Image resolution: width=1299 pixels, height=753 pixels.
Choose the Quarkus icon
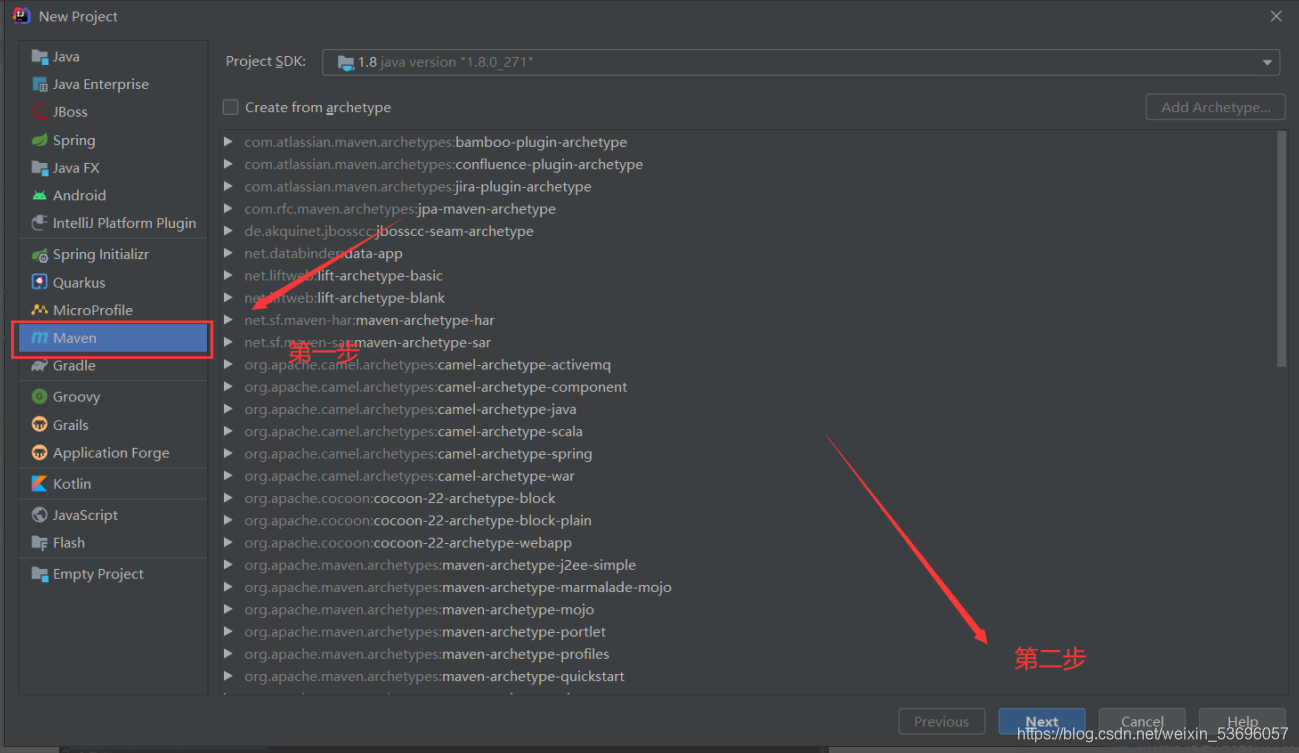pos(40,283)
